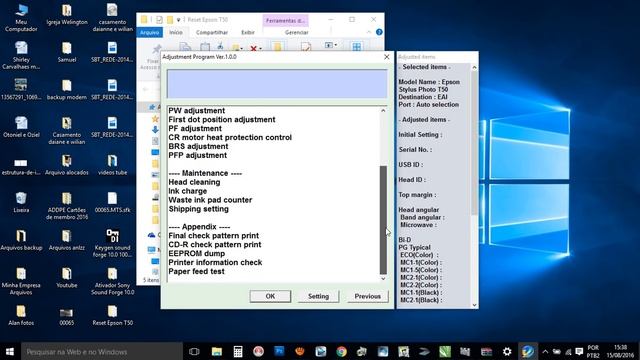The width and height of the screenshot is (640, 360).
Task: Click the scissors cut icon in Explorer ribbon
Action: [x=220, y=46]
